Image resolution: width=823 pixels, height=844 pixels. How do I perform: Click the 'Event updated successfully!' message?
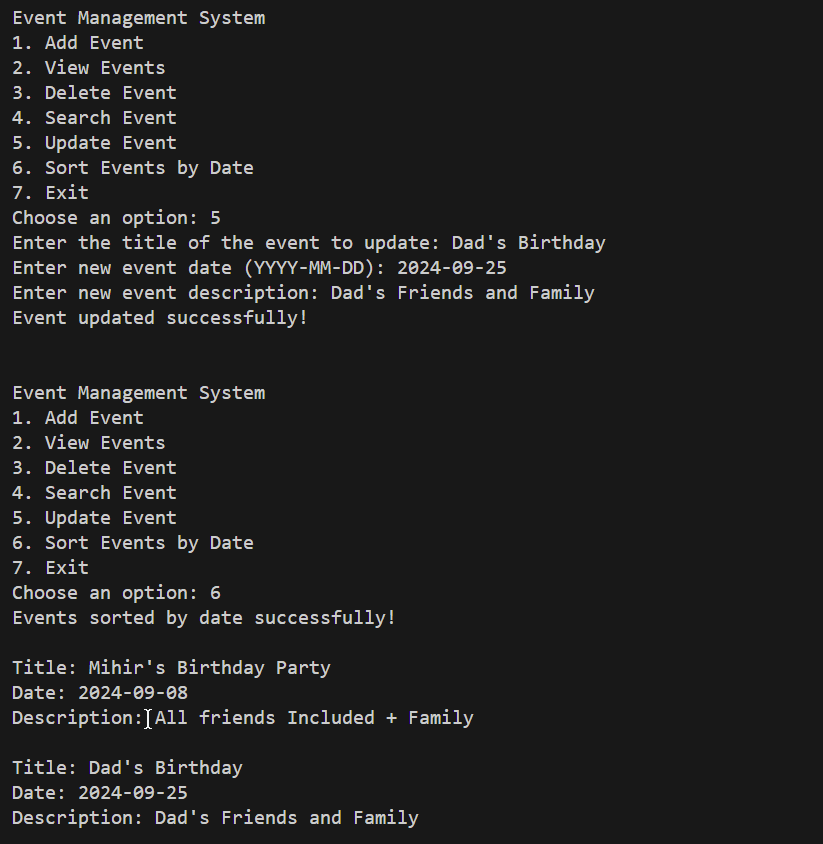point(159,318)
